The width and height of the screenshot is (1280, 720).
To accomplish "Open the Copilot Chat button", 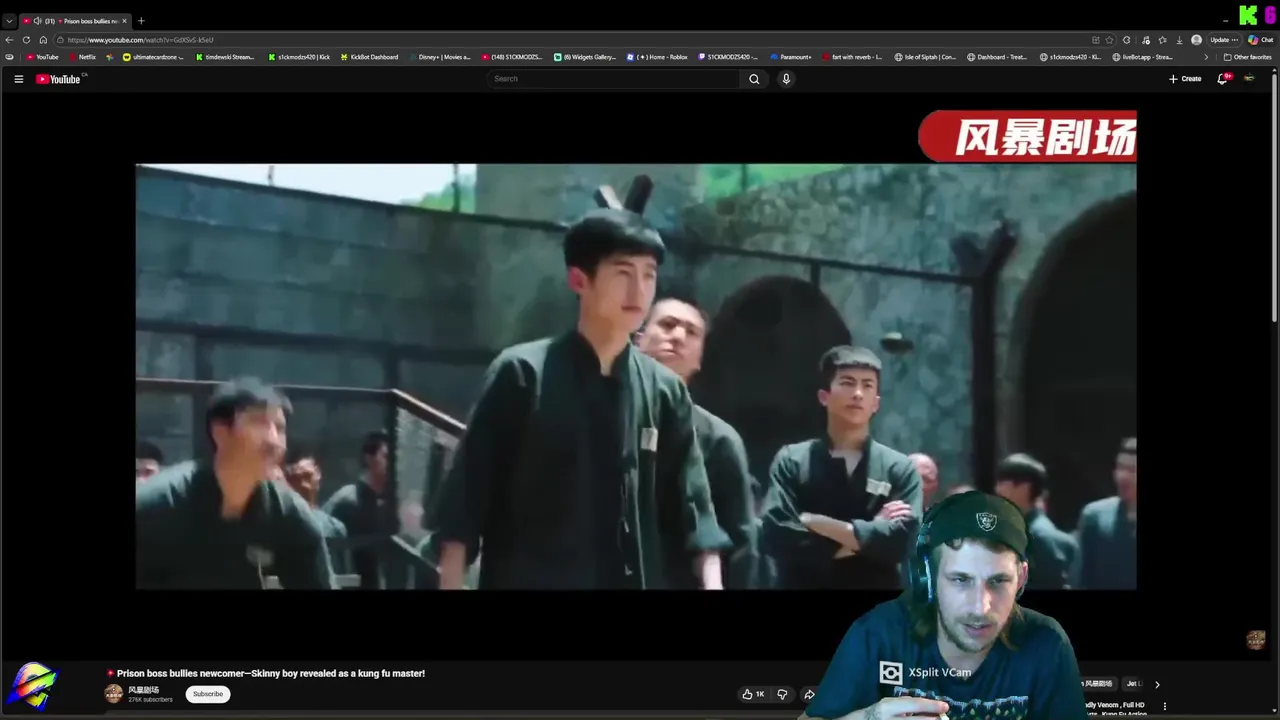I will [x=1259, y=40].
